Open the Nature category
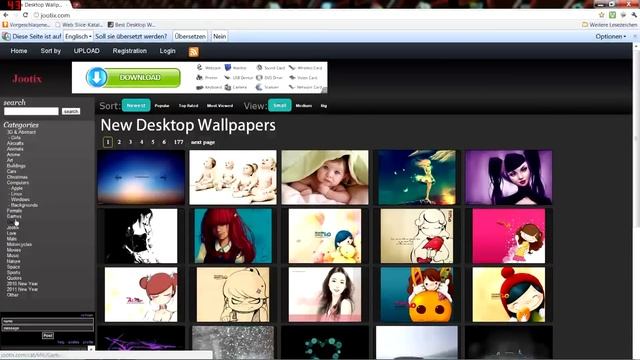 [x=13, y=261]
